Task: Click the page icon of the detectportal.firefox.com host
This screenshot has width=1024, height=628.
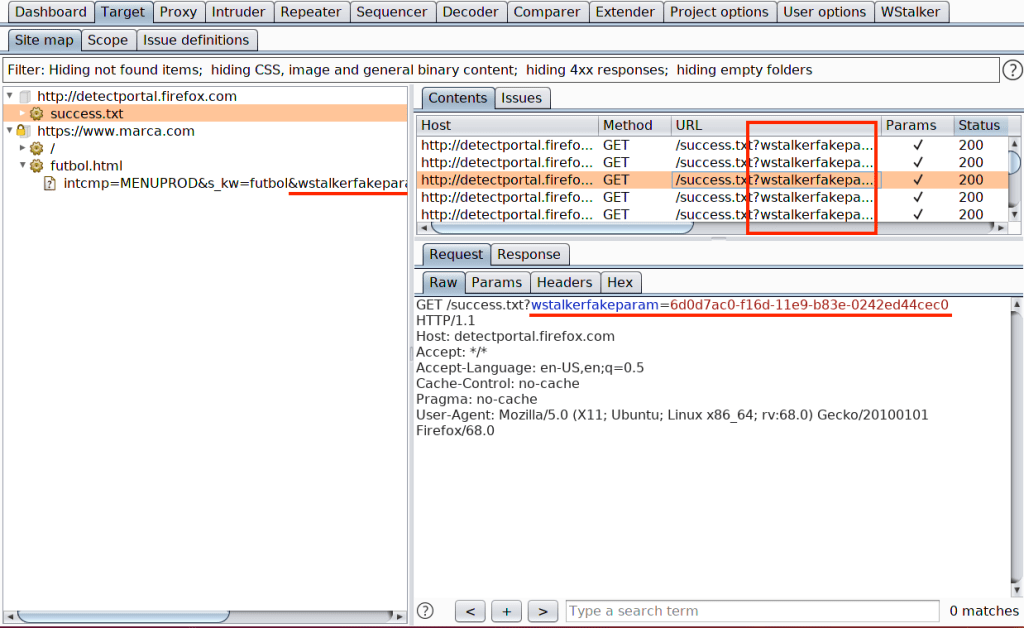Action: click(x=25, y=97)
